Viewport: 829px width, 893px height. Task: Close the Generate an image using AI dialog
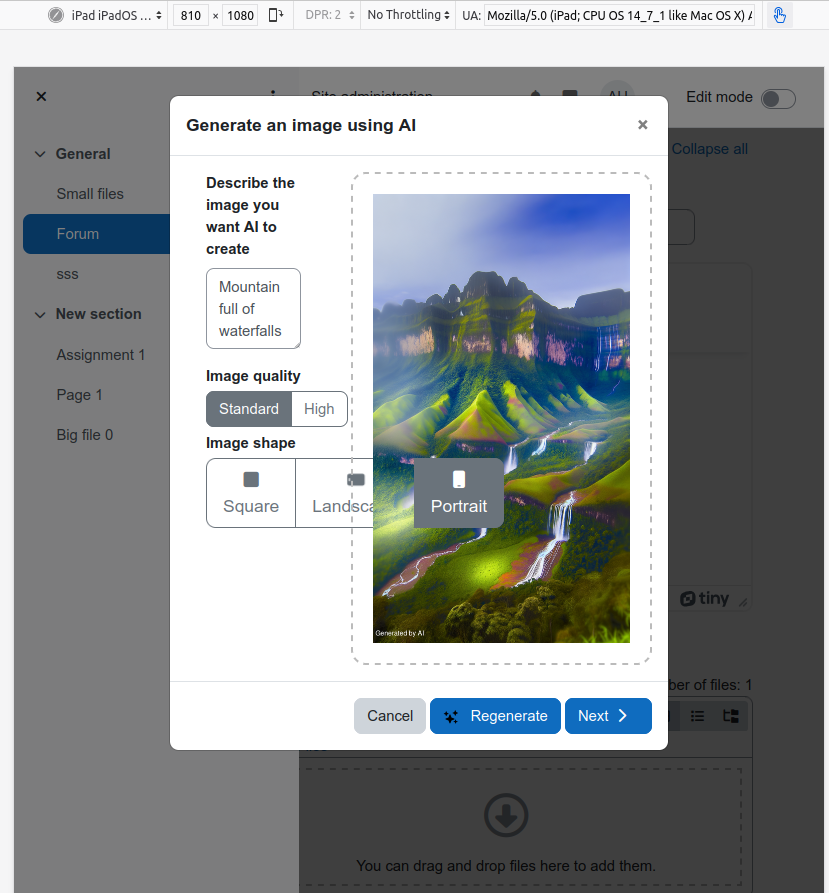point(642,125)
